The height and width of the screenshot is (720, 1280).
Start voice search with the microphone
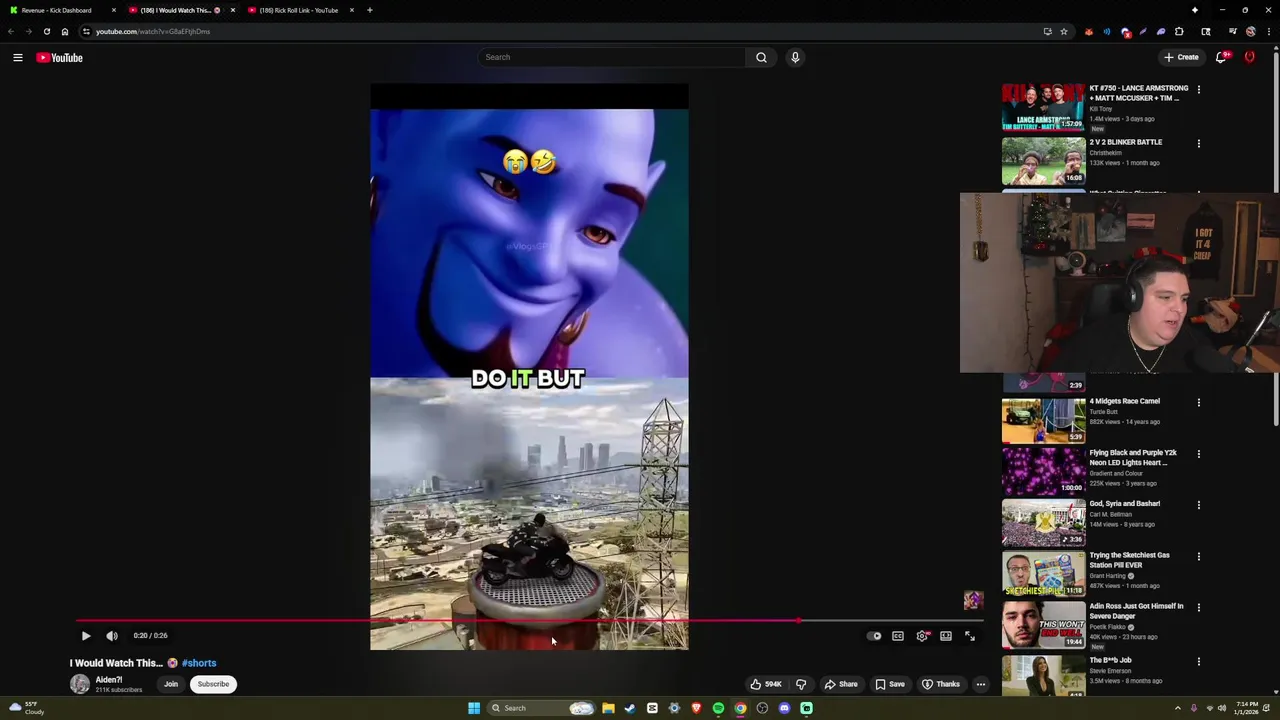pyautogui.click(x=795, y=57)
